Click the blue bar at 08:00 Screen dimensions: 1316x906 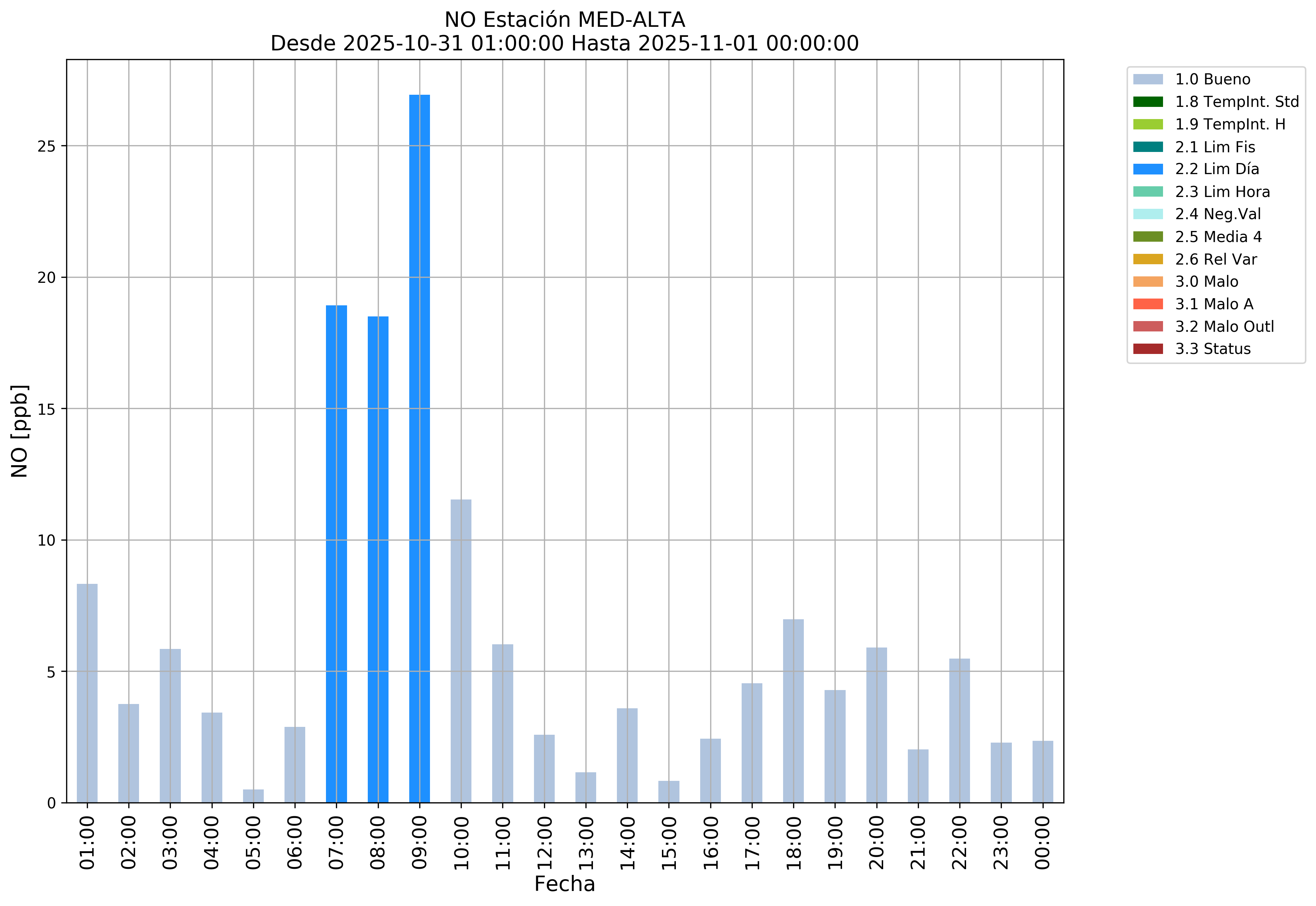tap(378, 559)
